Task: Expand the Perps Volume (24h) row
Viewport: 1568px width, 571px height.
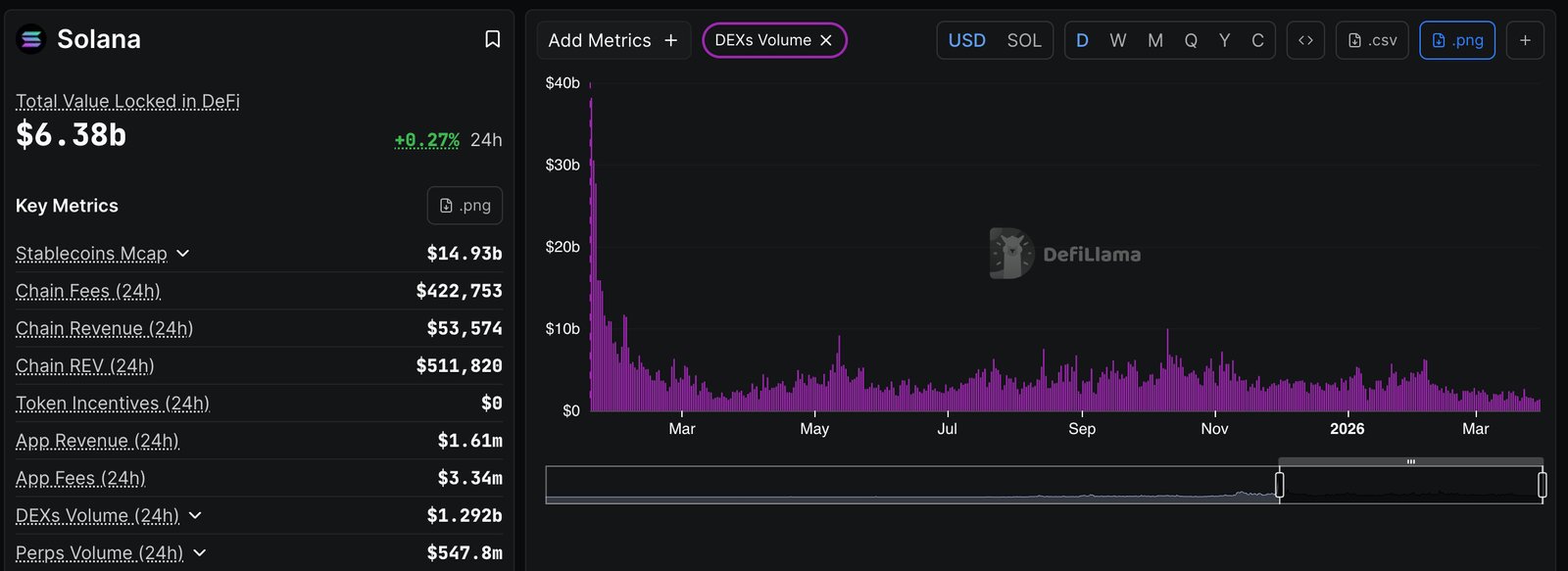Action: point(200,553)
